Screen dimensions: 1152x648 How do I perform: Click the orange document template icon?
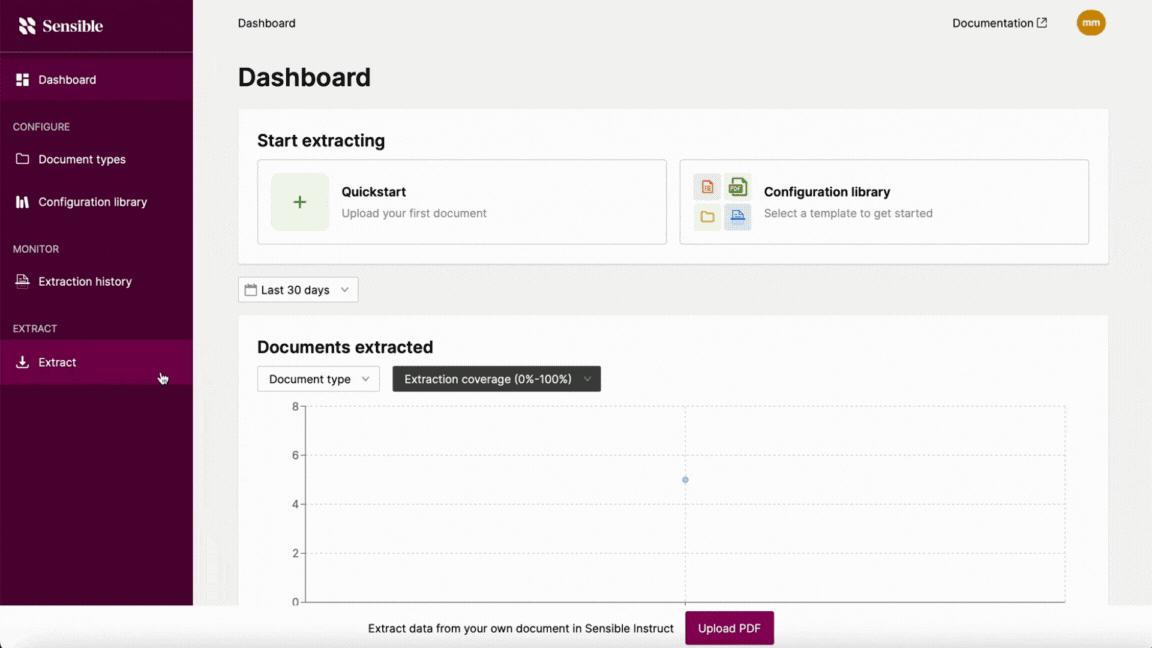[x=707, y=187]
